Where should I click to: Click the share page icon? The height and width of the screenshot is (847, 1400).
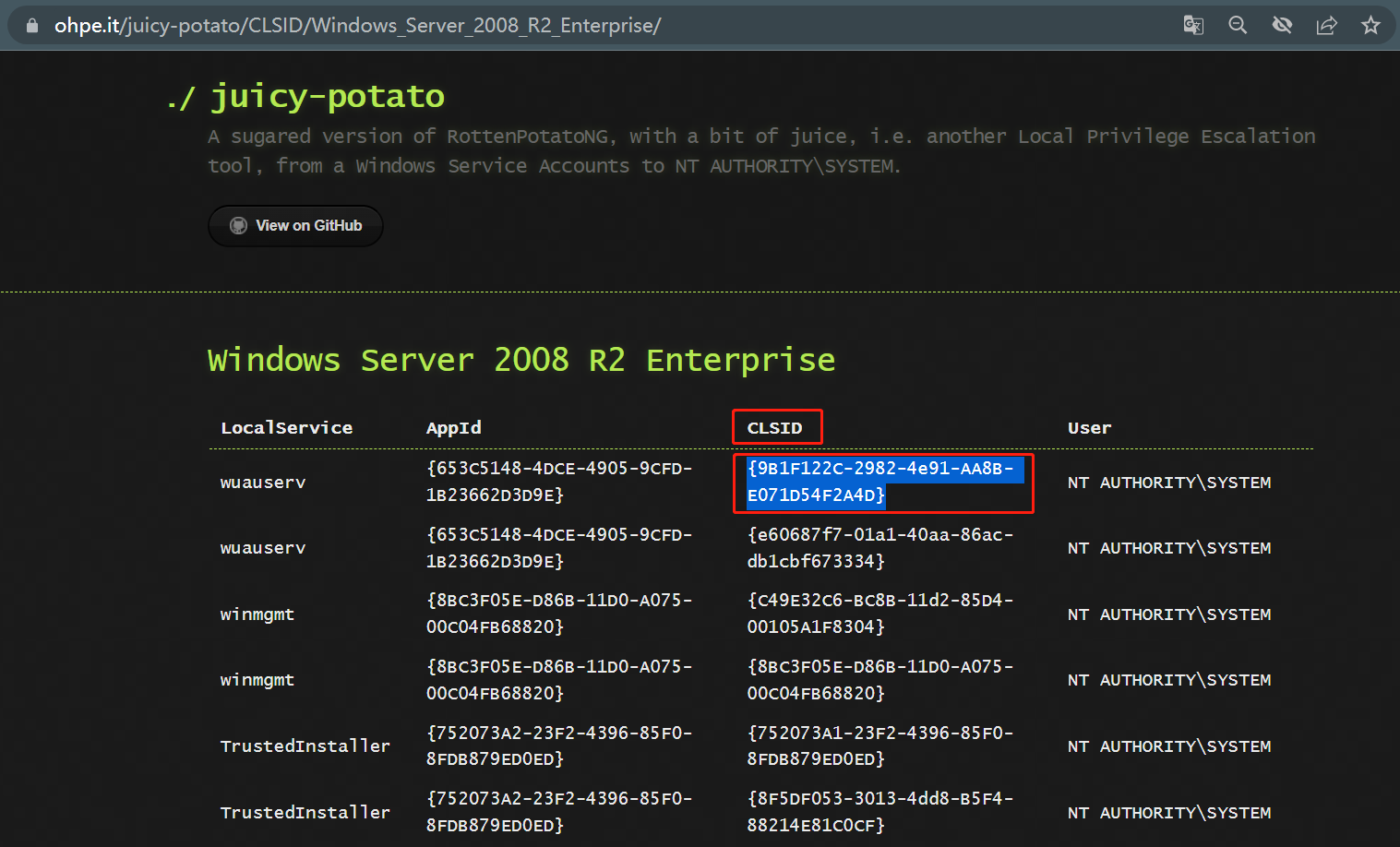click(1326, 26)
